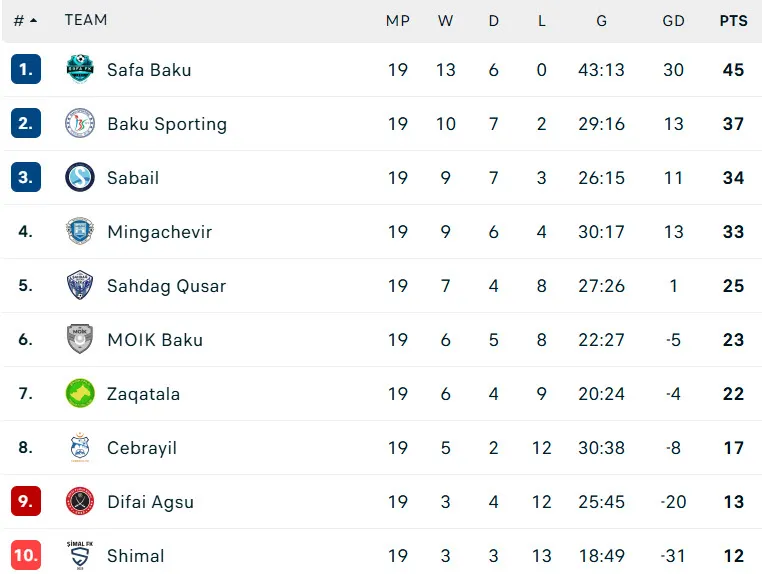The height and width of the screenshot is (574, 762).
Task: Click the Sahdag Qusar shield logo
Action: pos(80,285)
